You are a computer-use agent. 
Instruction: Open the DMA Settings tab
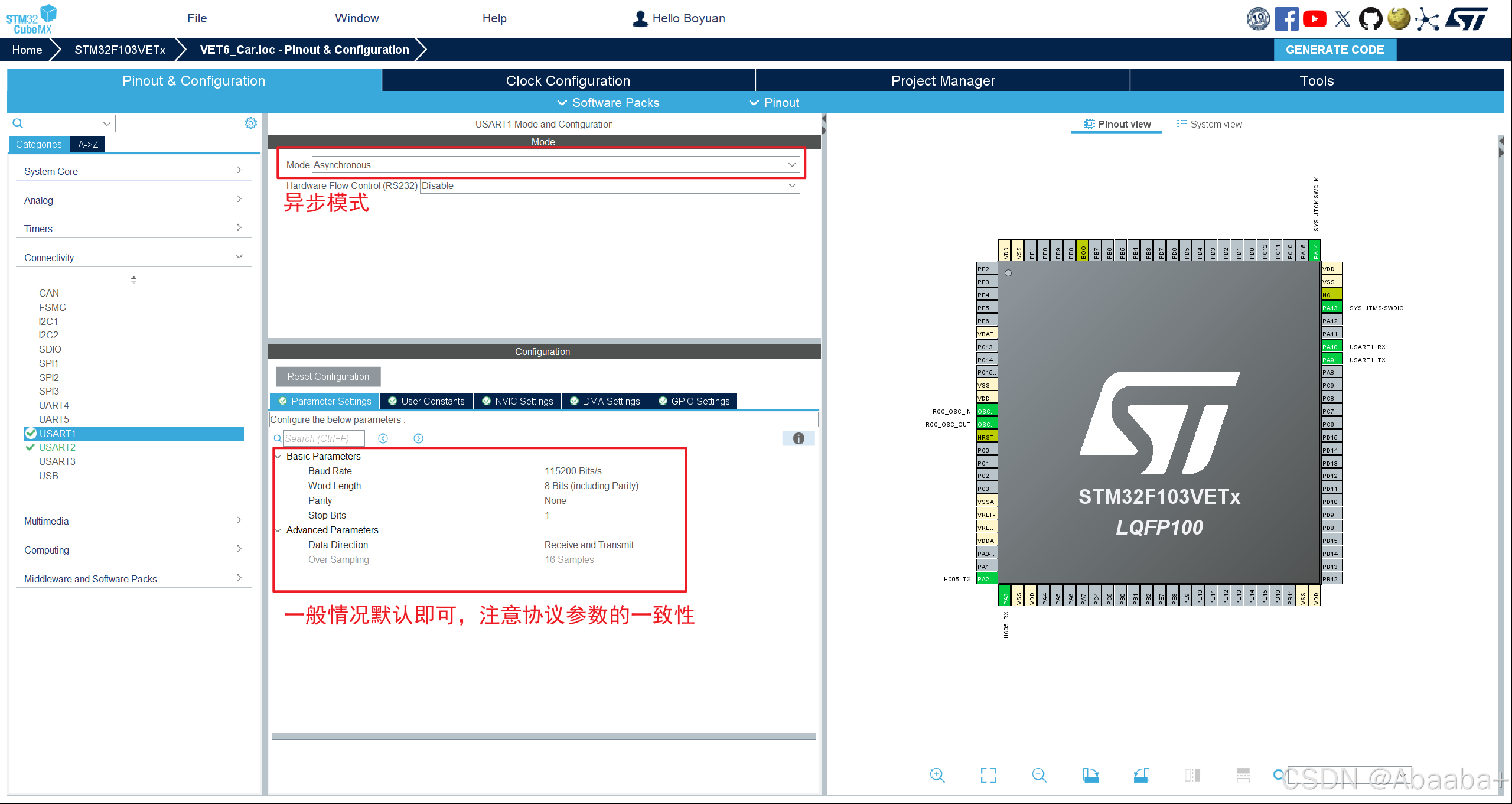[605, 401]
